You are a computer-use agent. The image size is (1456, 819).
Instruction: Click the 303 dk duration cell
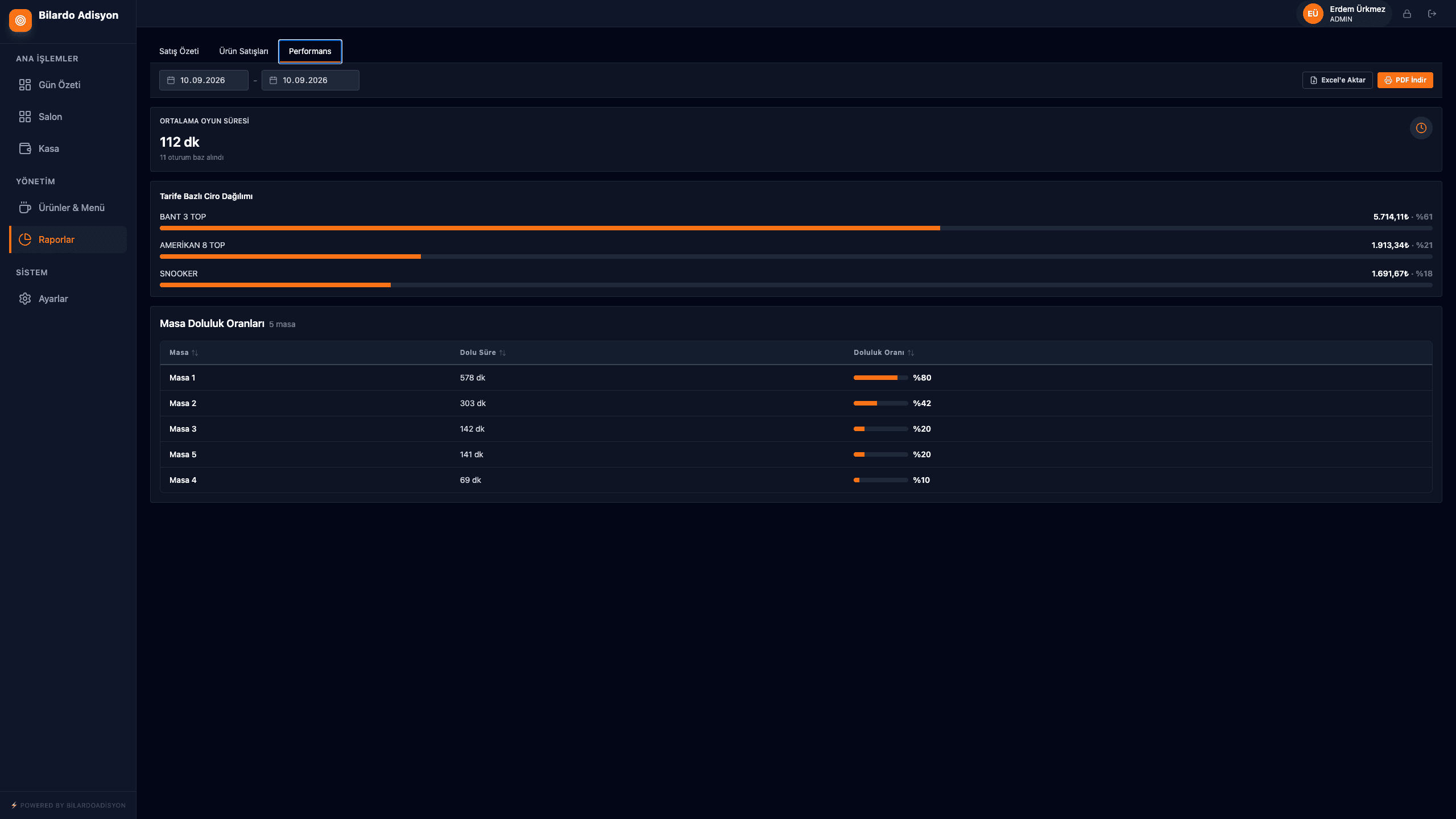click(473, 403)
